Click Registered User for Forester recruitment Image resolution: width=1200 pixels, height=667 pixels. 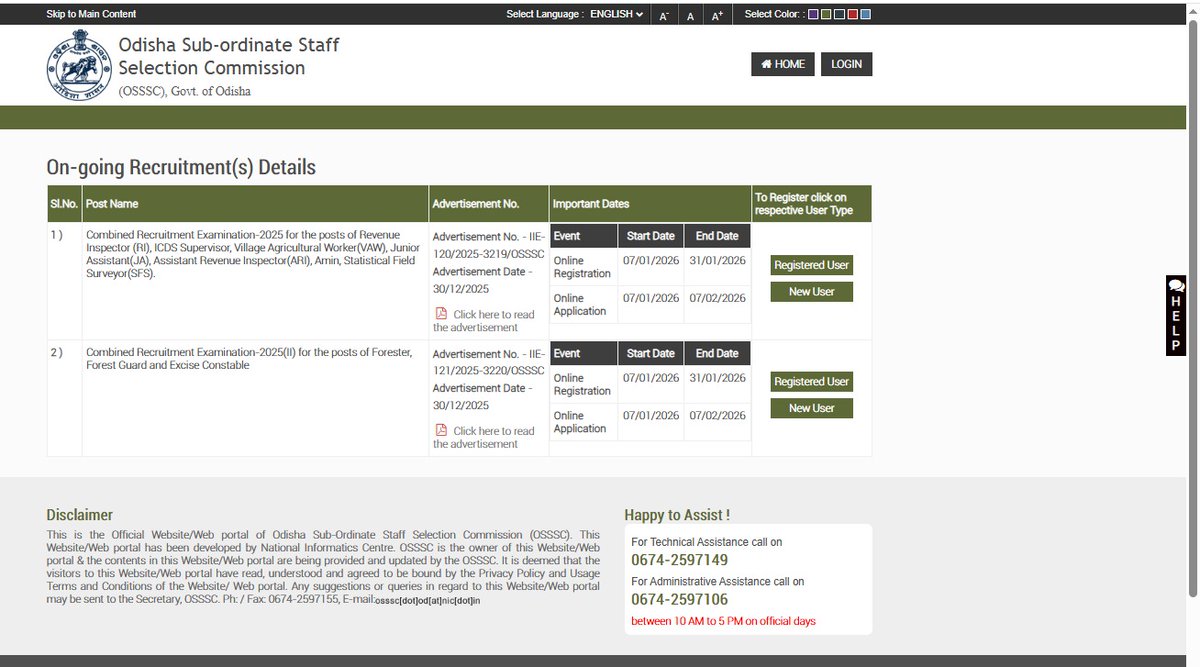pyautogui.click(x=811, y=381)
